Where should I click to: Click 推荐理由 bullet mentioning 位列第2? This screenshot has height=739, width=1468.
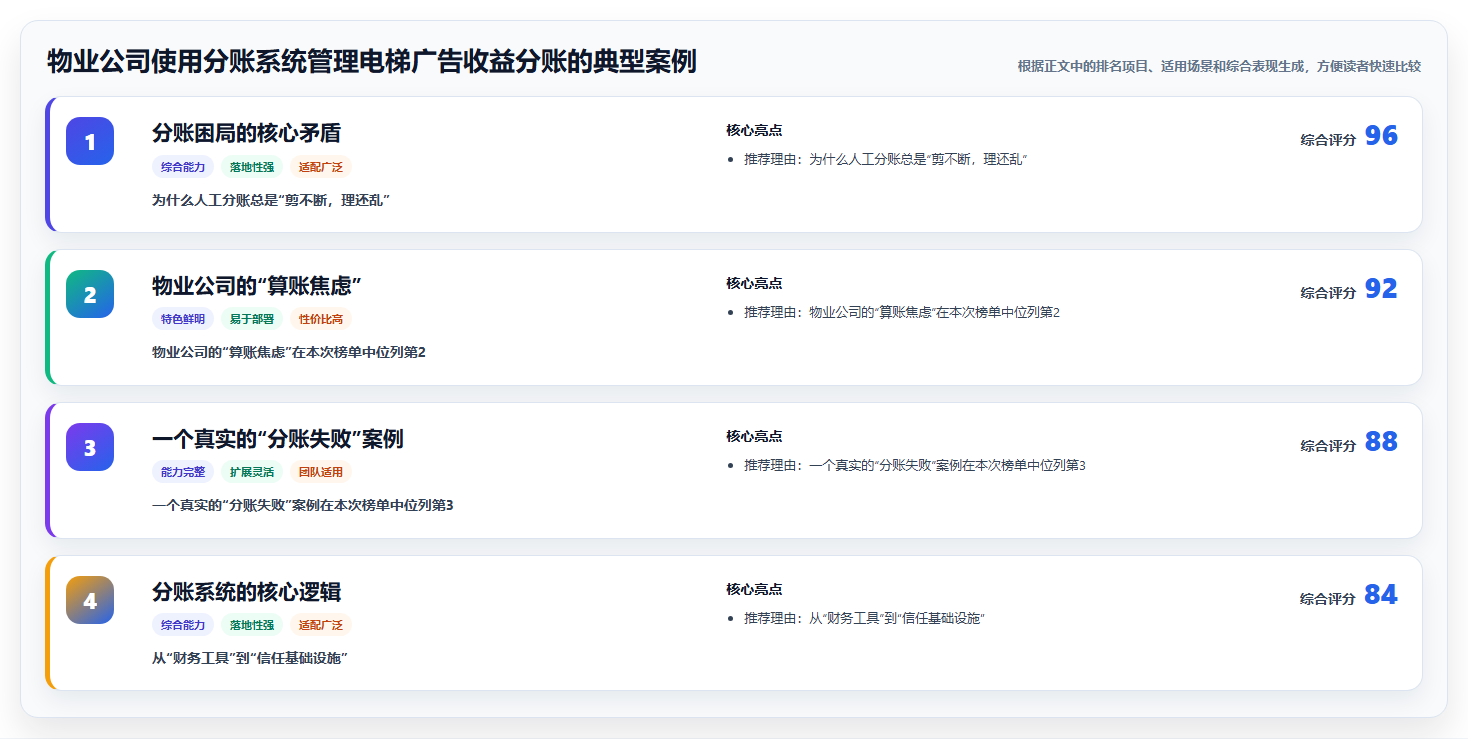tap(902, 313)
